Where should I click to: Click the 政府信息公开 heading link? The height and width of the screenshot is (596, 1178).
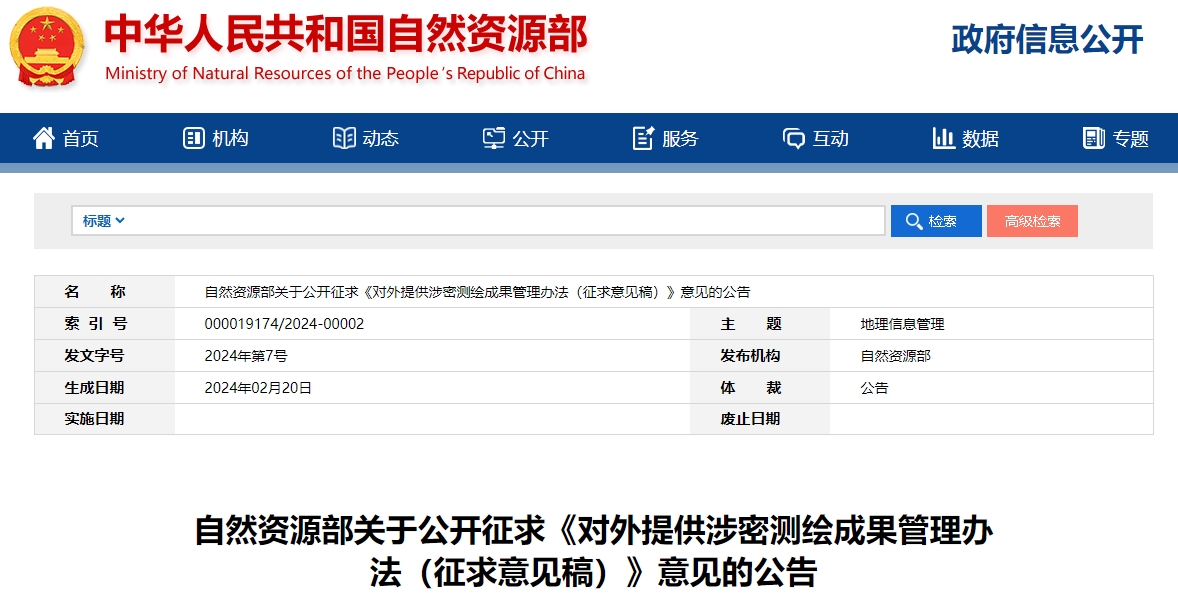(1047, 39)
